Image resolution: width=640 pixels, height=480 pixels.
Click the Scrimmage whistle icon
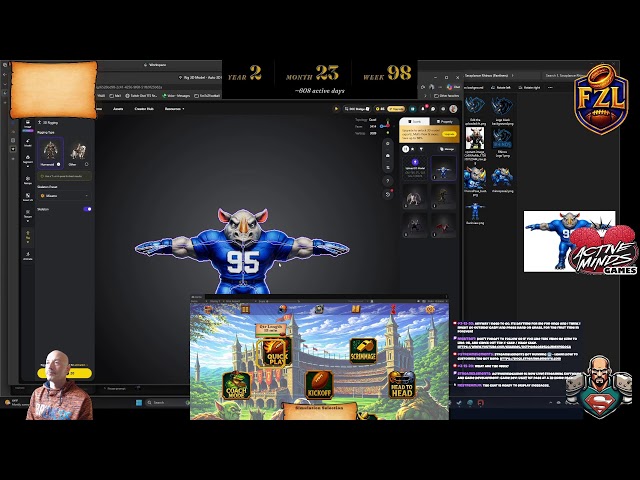362,351
